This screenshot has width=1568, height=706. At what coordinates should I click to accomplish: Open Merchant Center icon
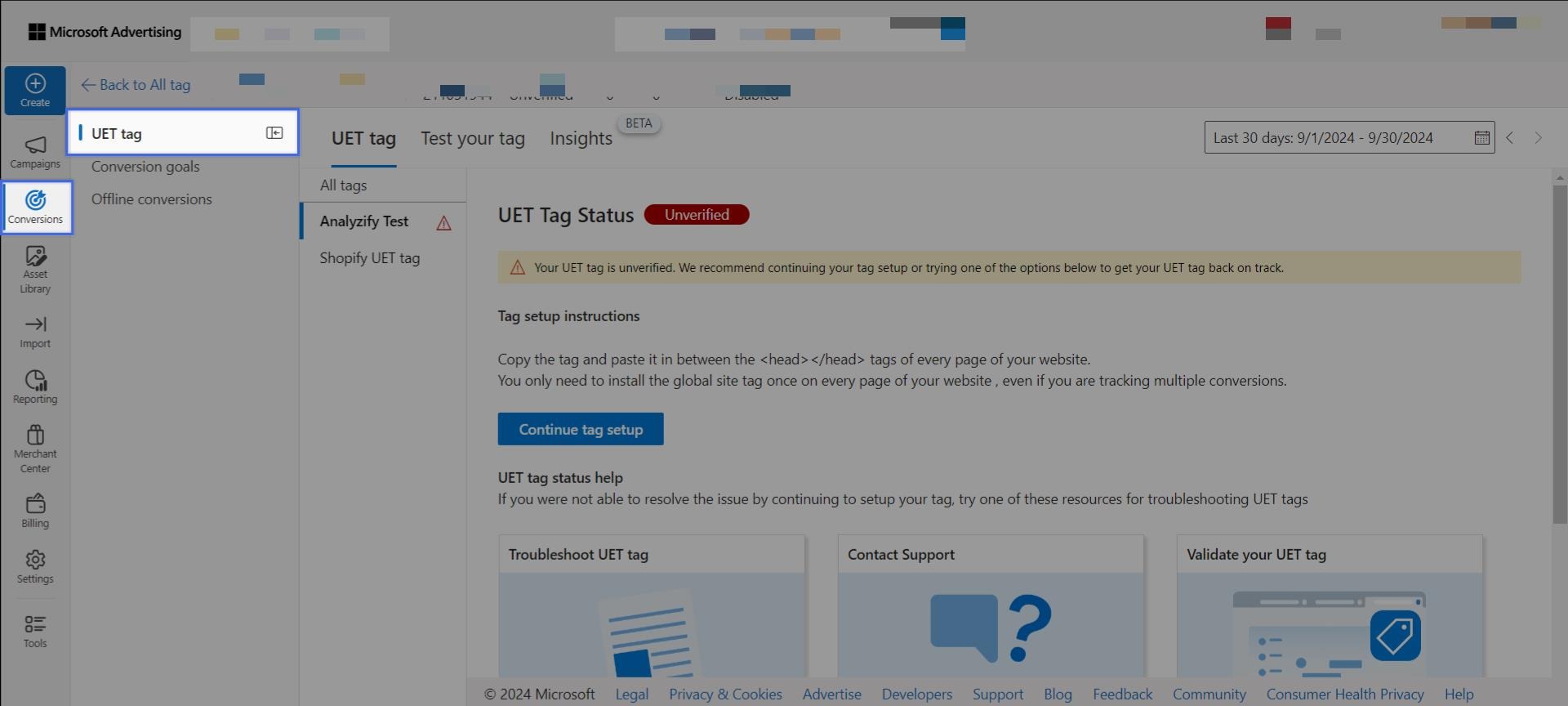35,434
